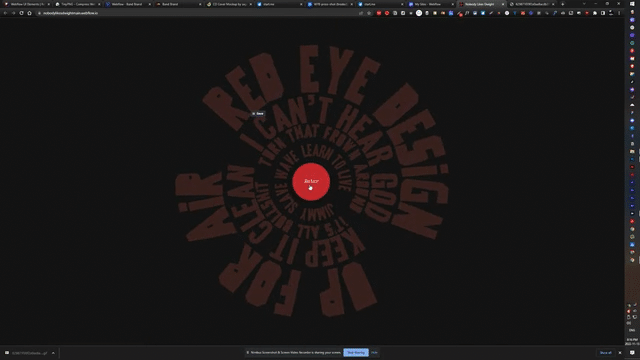Click the Stop sharing button
Viewport: 640px width, 360px height.
[x=356, y=353]
